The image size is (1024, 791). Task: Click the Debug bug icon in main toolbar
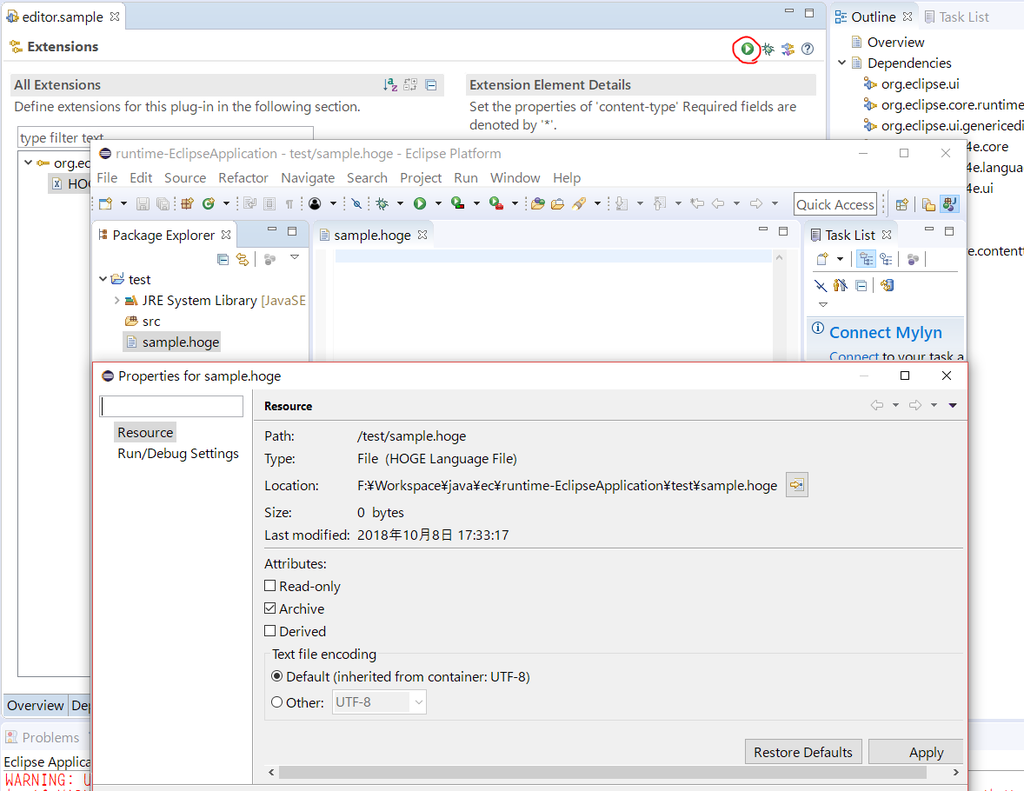(382, 204)
